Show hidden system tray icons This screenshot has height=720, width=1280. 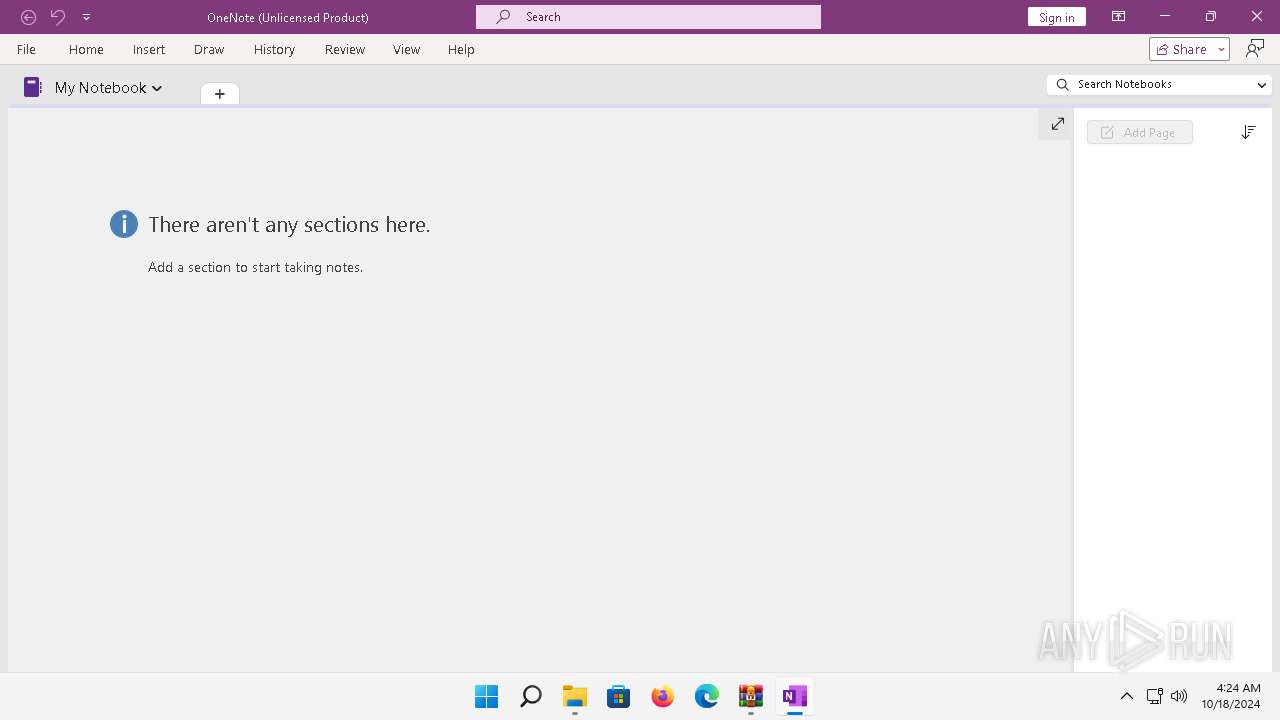[1127, 696]
